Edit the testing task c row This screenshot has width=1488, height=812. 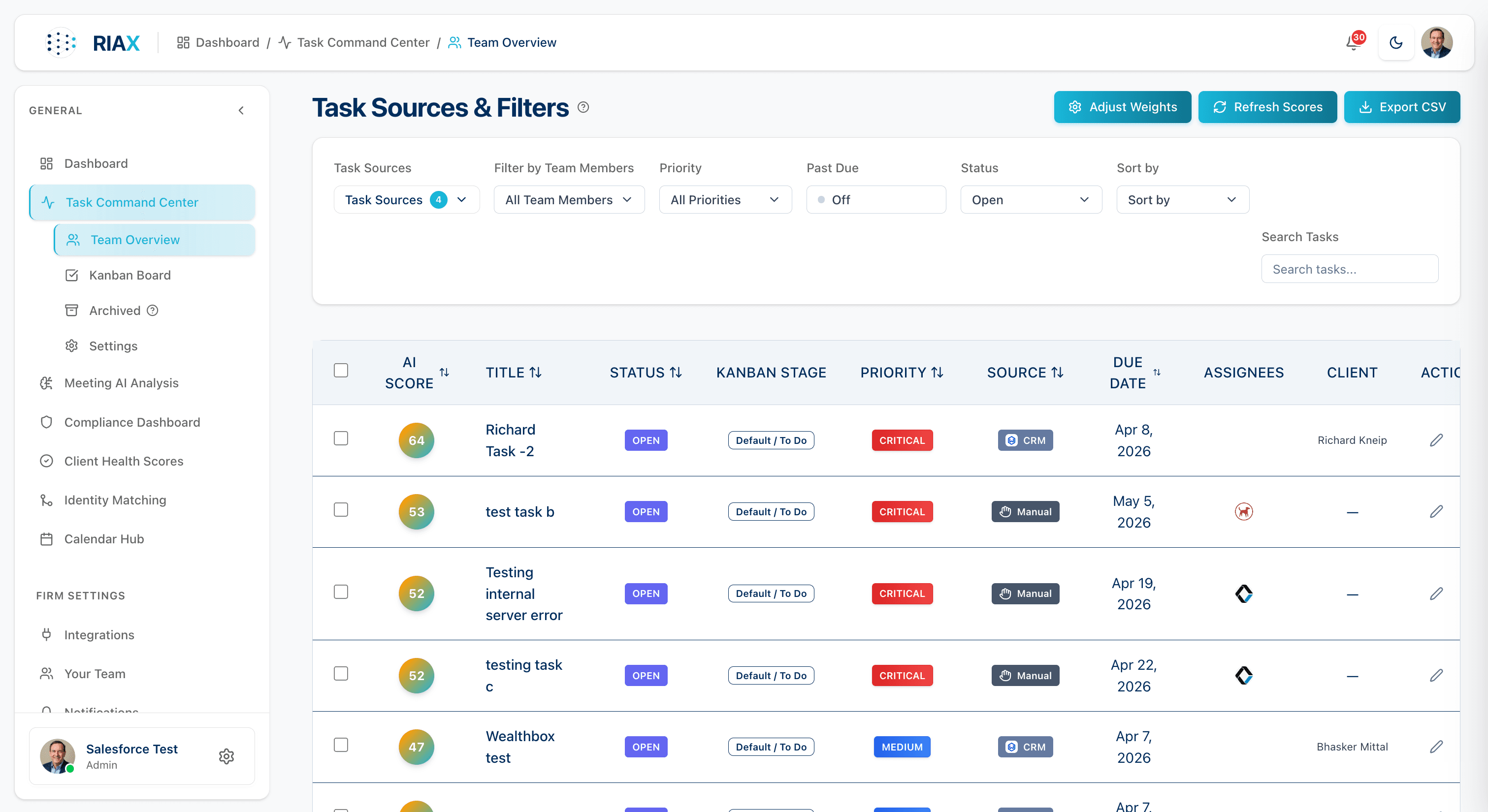click(1437, 676)
